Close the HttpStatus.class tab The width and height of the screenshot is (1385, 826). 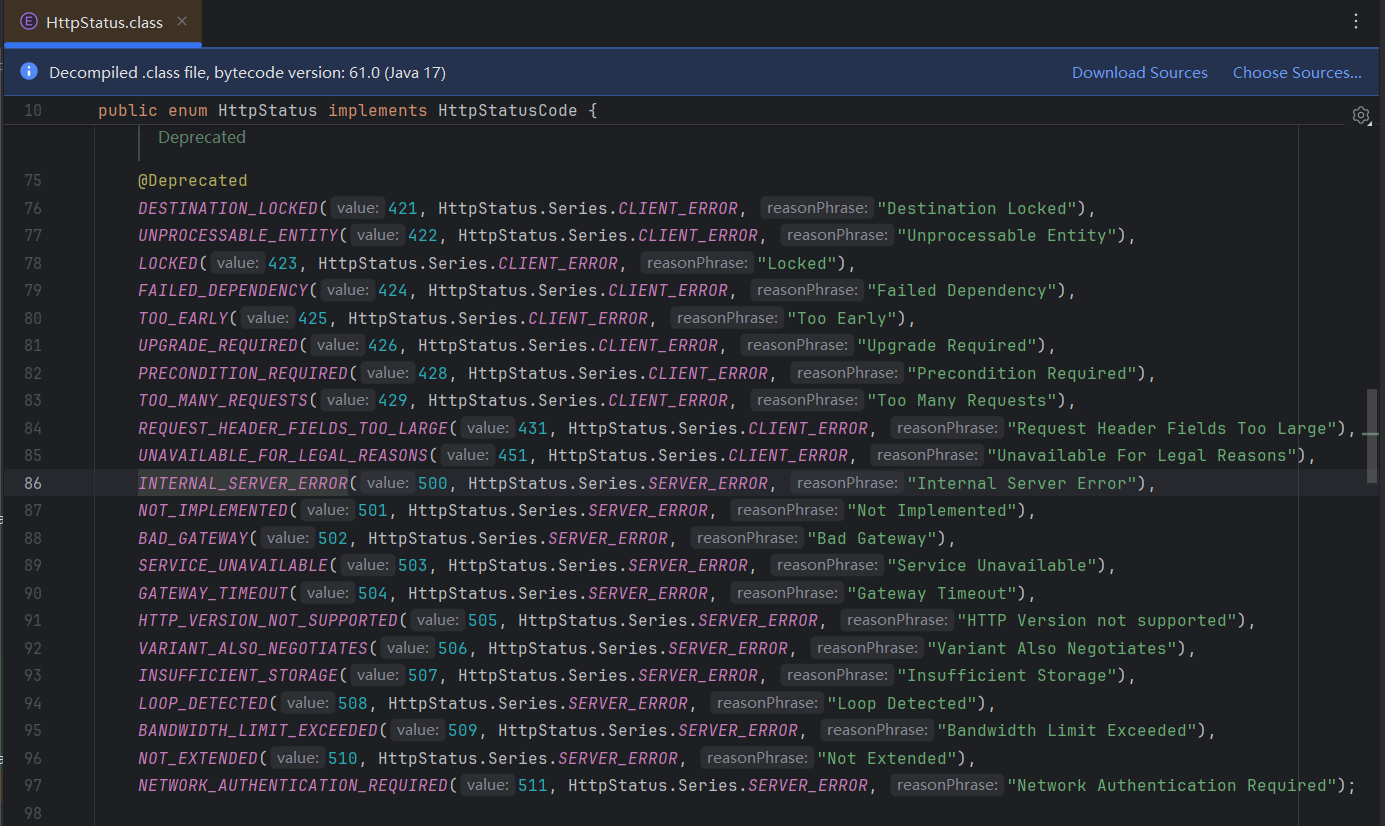pos(181,21)
